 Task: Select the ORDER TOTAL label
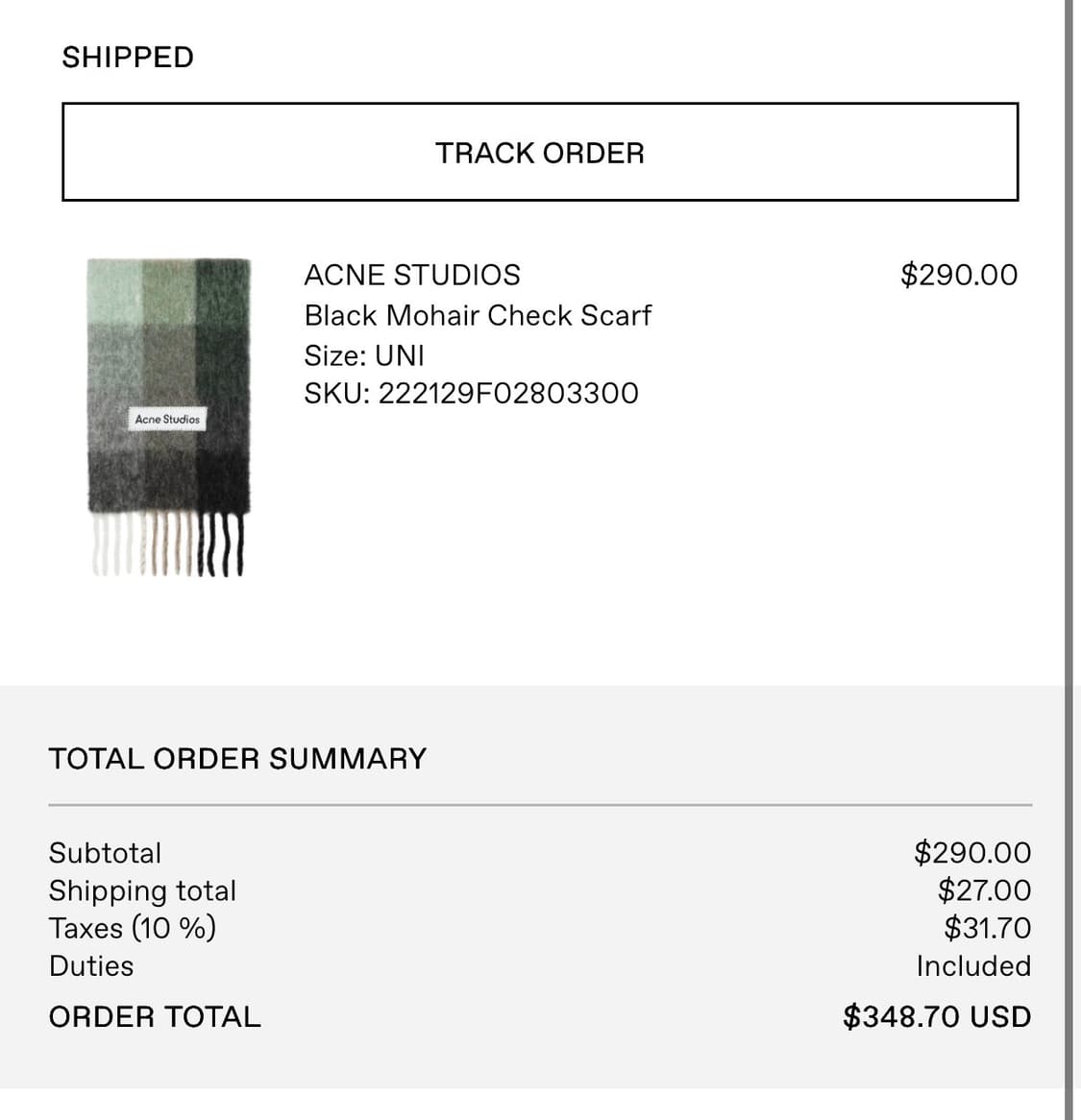coord(155,1017)
